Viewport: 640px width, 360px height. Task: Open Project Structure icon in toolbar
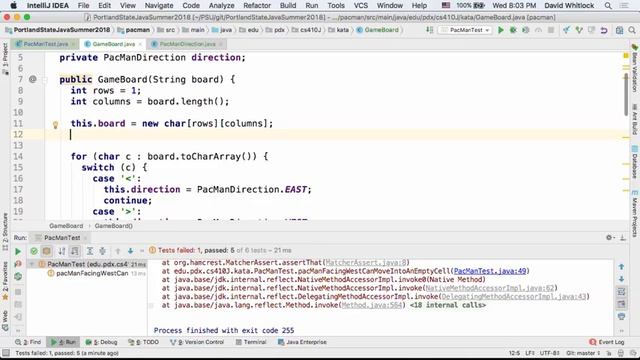point(619,30)
